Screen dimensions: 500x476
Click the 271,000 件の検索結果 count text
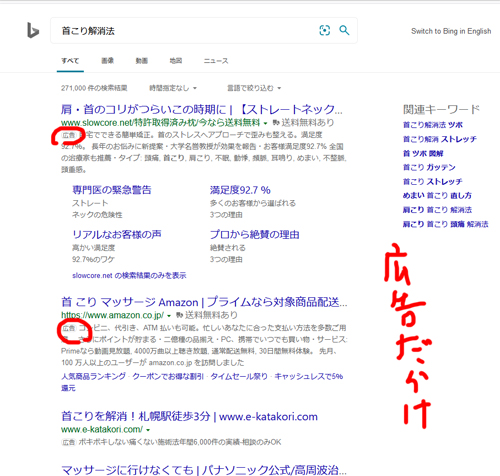tap(94, 88)
